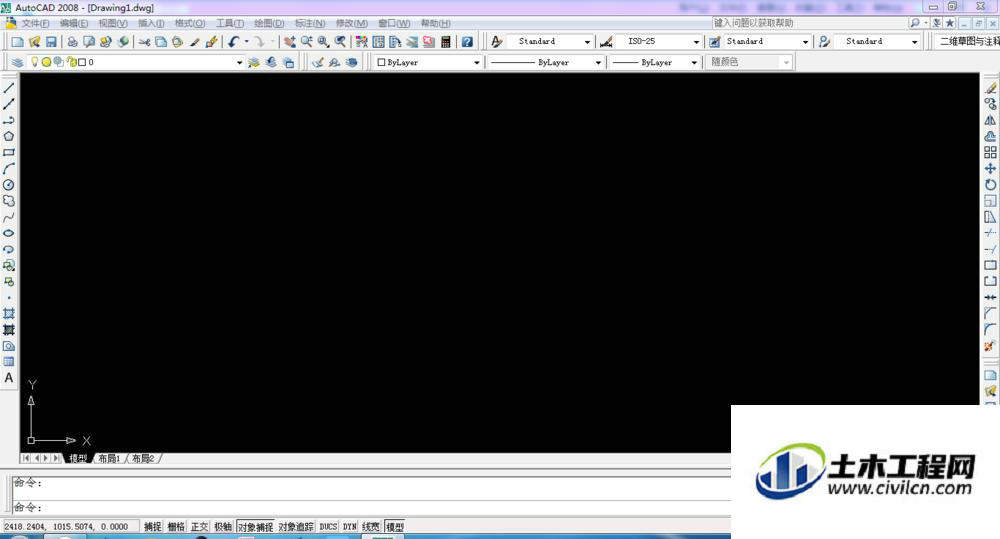Open the undo history dropdown arrow
The image size is (1000, 539).
click(x=246, y=41)
